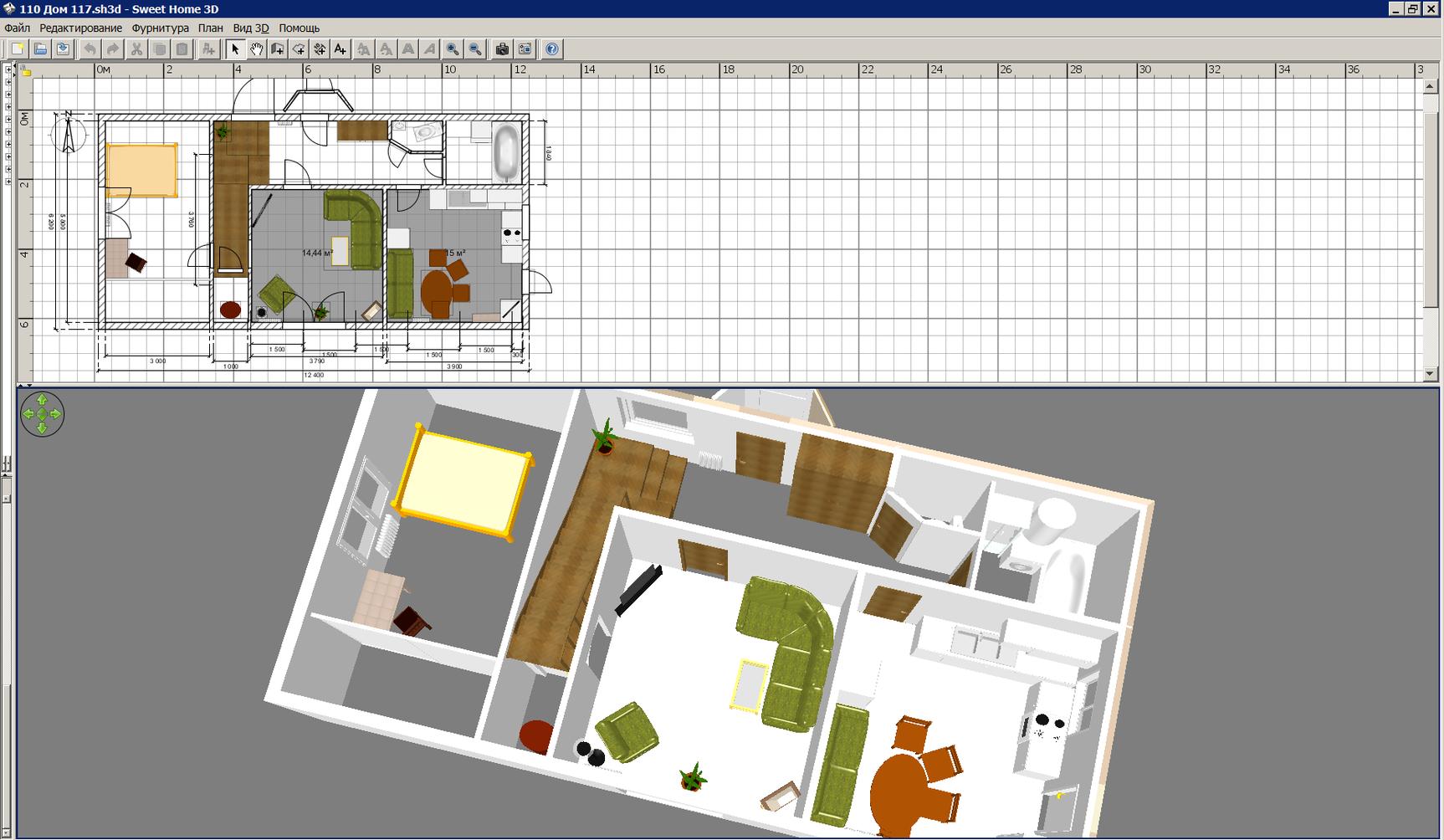Click the 14,44 м² room area label

pos(317,253)
